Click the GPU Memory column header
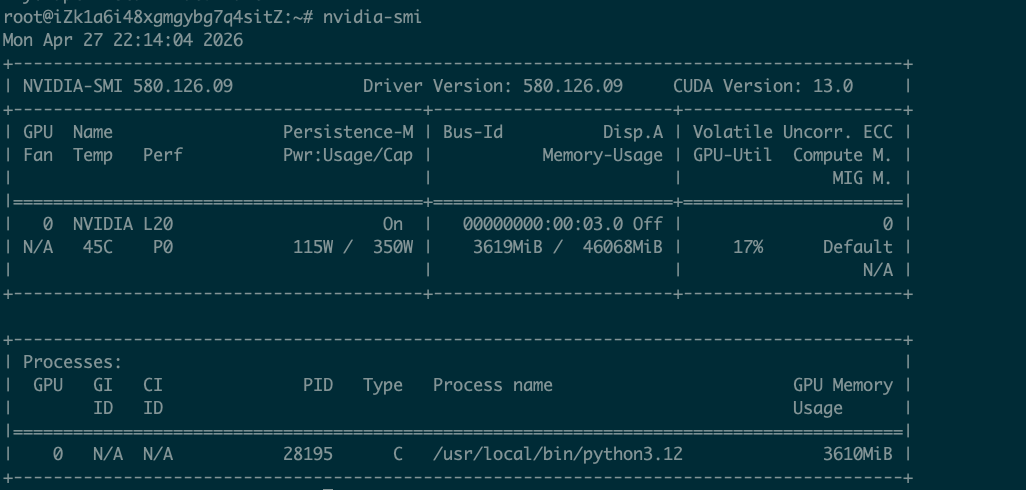The width and height of the screenshot is (1026, 490). 843,385
